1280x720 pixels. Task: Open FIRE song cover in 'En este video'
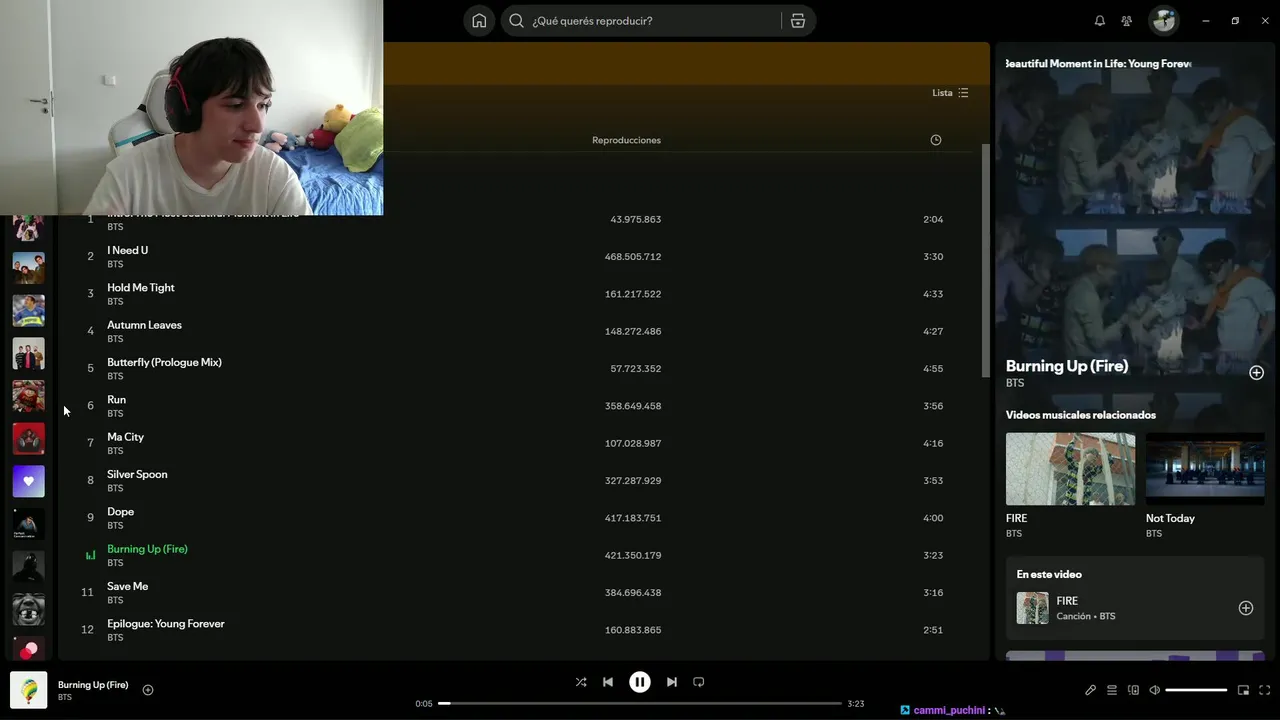(1032, 608)
